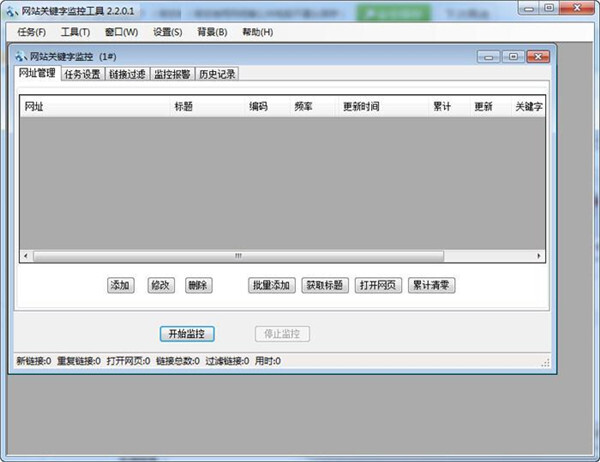Screen dimensions: 600x462
Task: Sort by the 更新时间 column header
Action: pyautogui.click(x=383, y=106)
